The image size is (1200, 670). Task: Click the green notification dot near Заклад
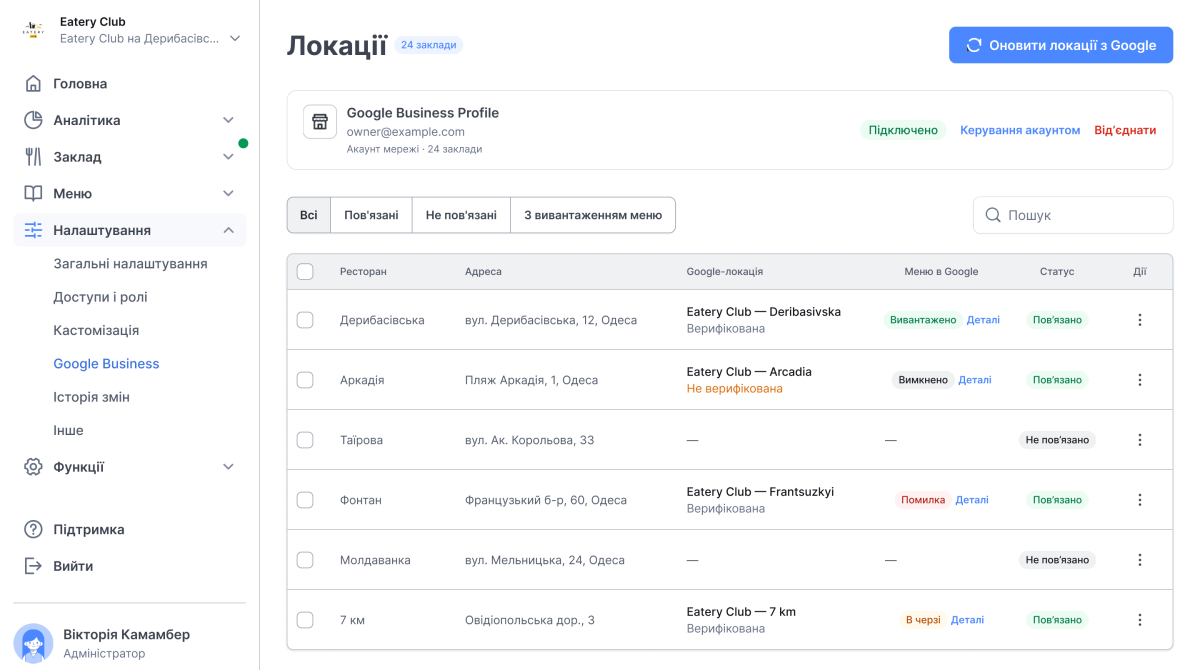[243, 143]
